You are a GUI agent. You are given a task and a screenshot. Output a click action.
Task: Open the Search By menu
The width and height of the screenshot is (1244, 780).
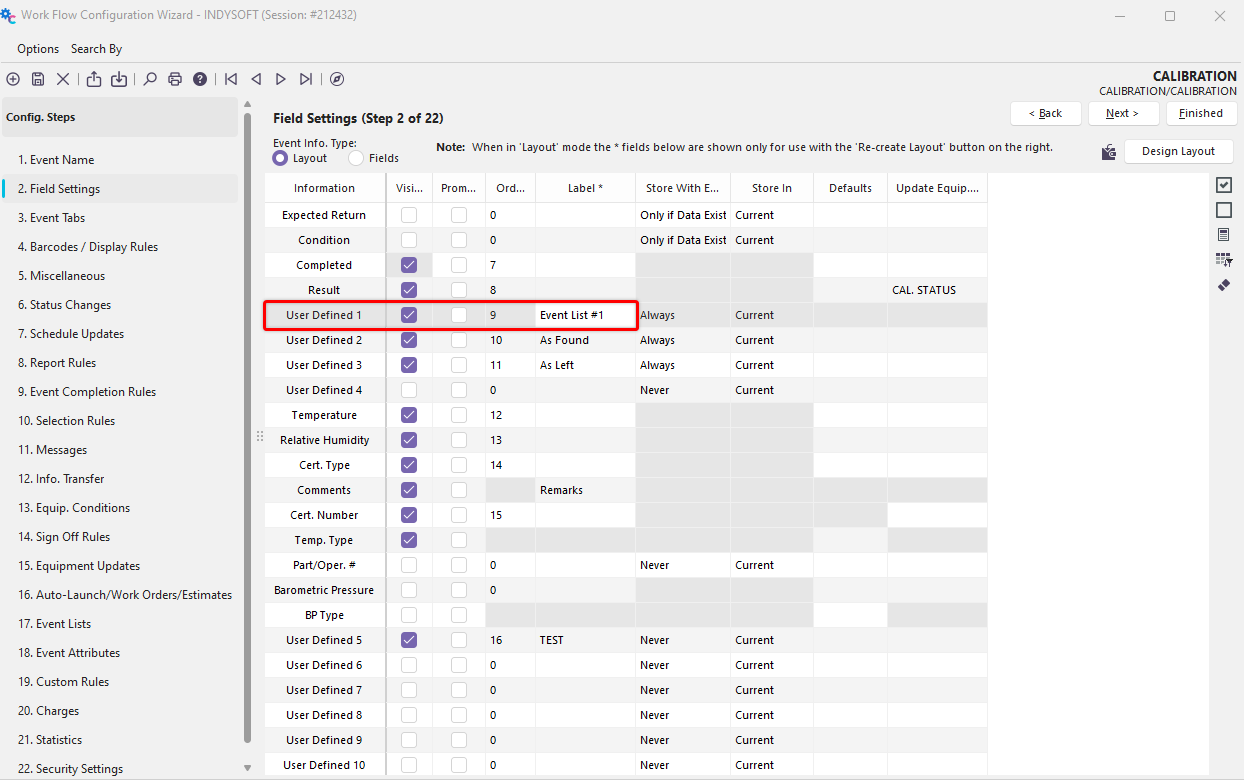click(x=96, y=49)
